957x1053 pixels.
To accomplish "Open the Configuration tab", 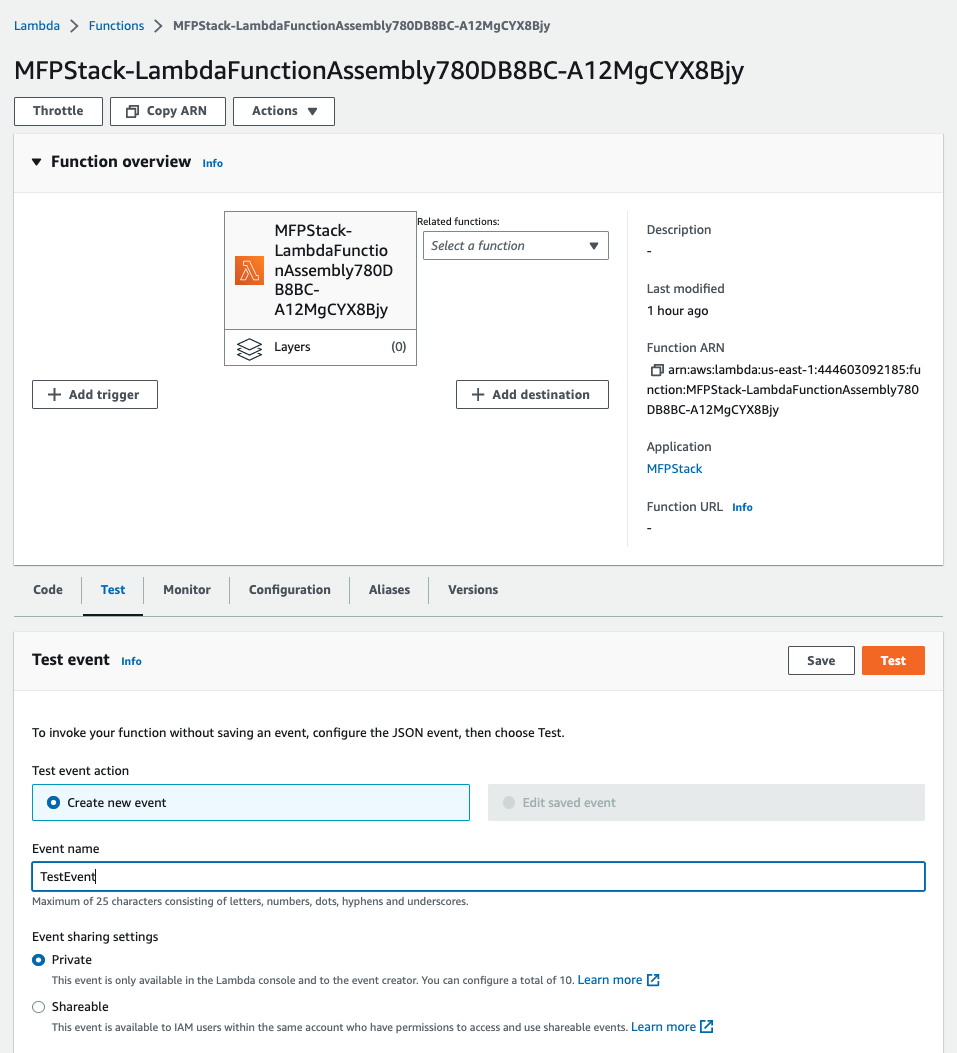I will click(289, 590).
